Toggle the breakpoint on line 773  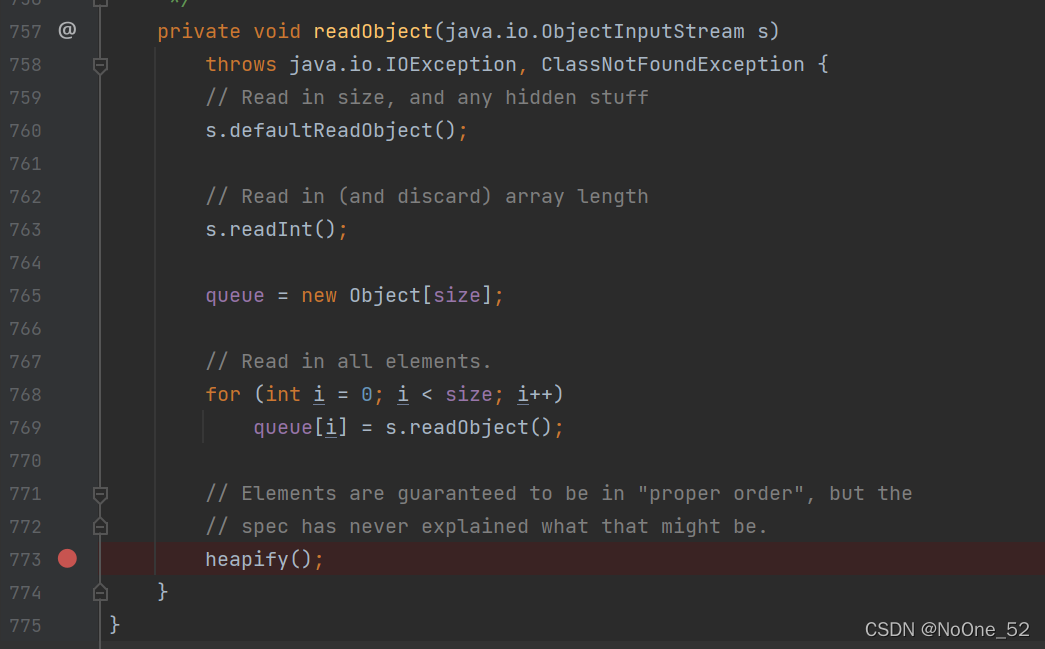point(67,558)
